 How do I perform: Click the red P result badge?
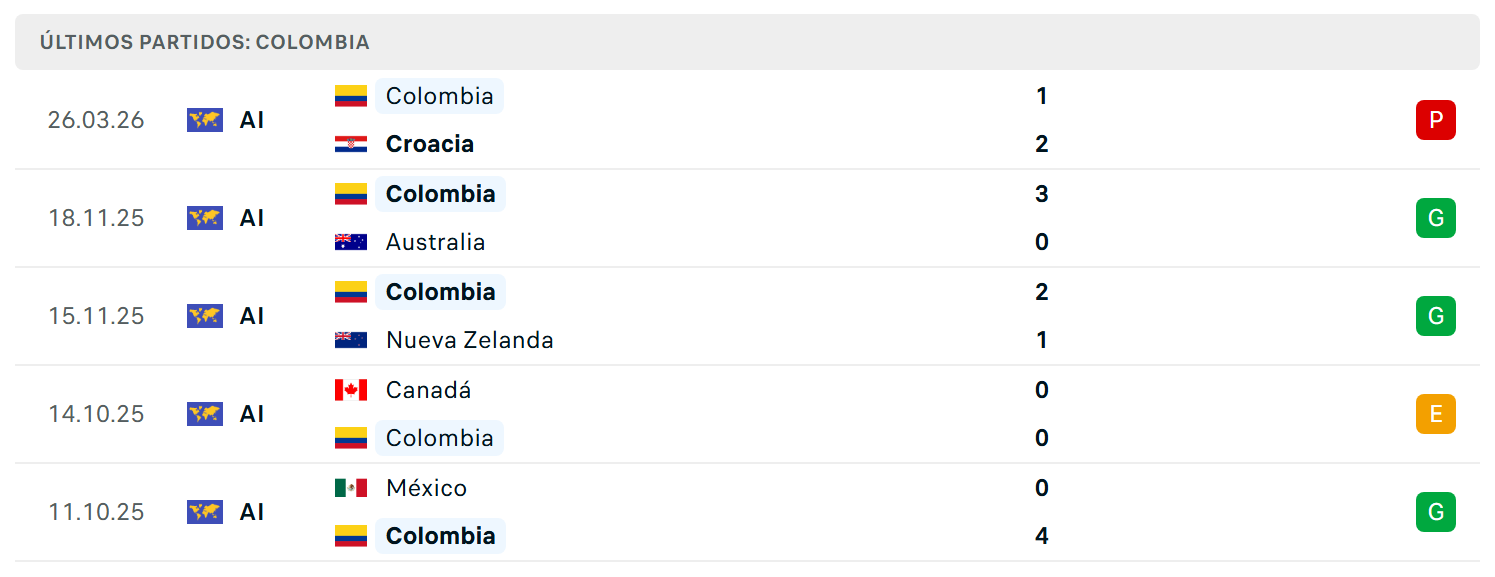(x=1436, y=120)
